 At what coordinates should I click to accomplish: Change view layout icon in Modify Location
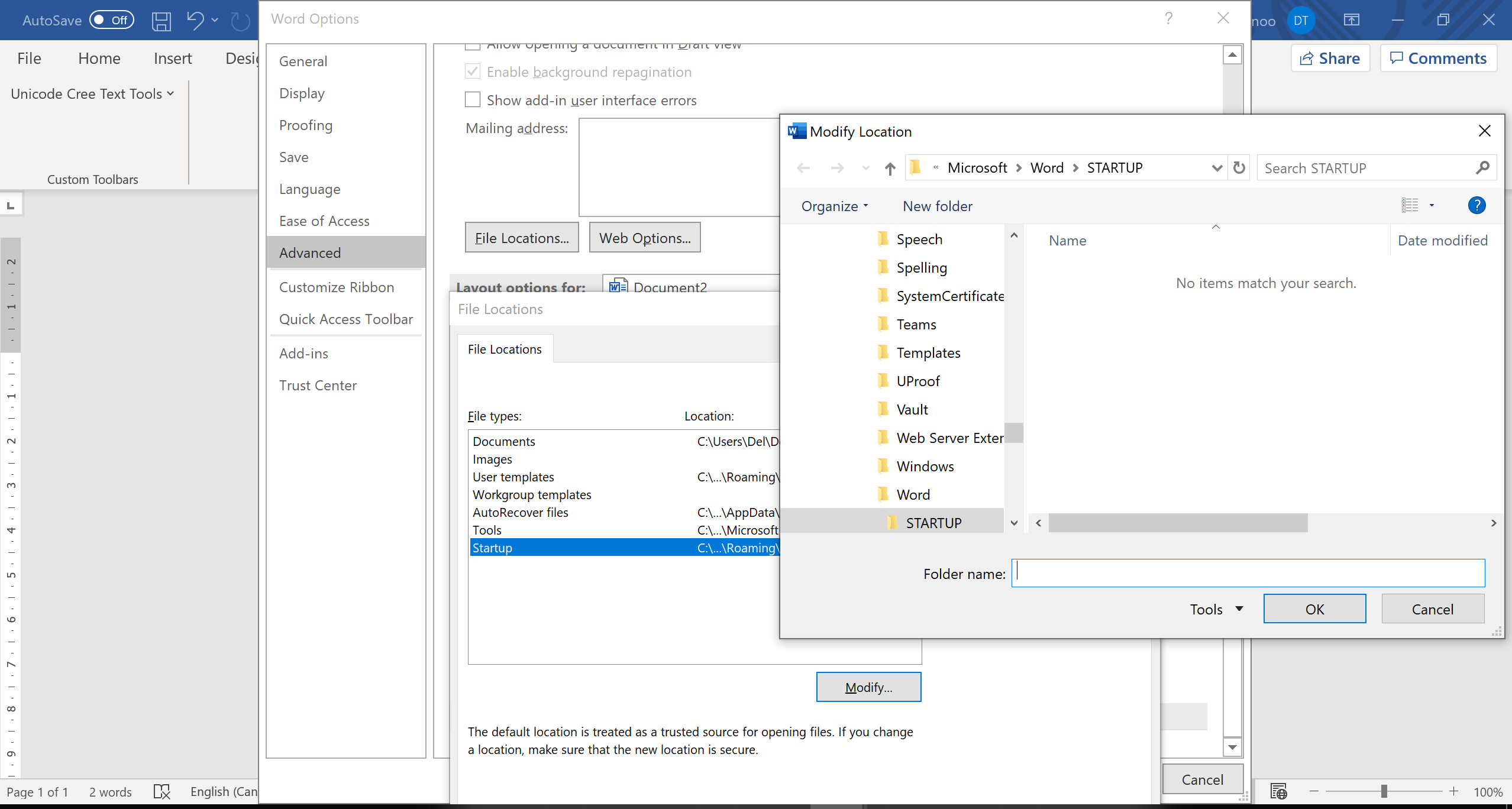click(x=1410, y=205)
